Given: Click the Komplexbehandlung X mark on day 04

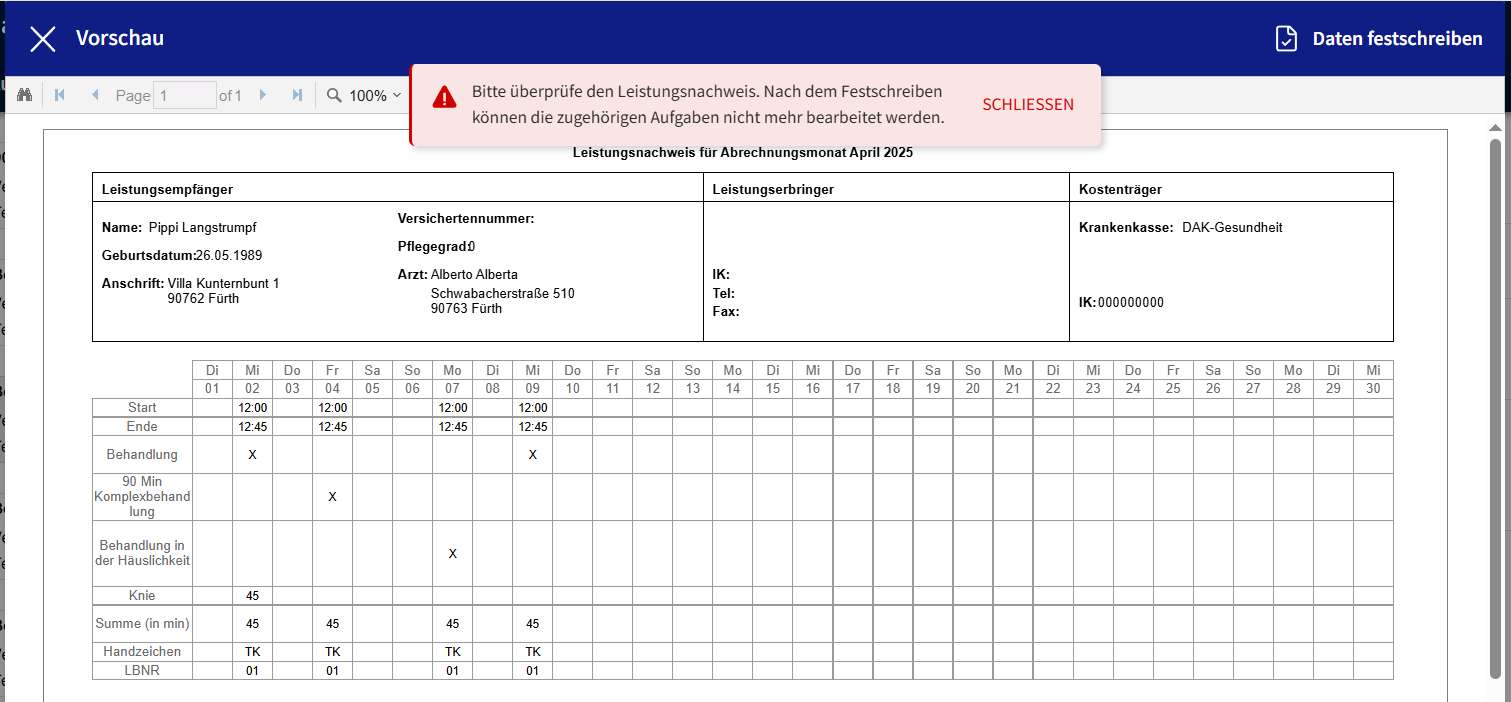Looking at the screenshot, I should (x=332, y=497).
